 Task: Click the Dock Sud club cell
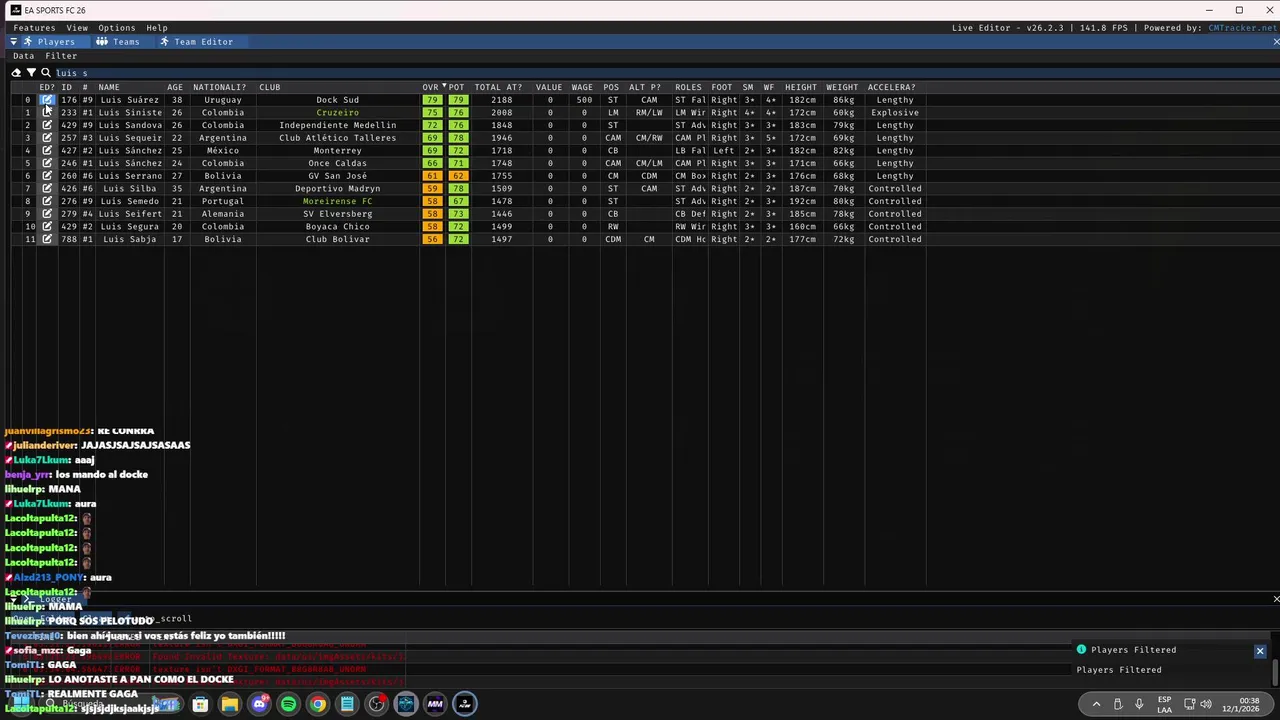click(x=337, y=100)
